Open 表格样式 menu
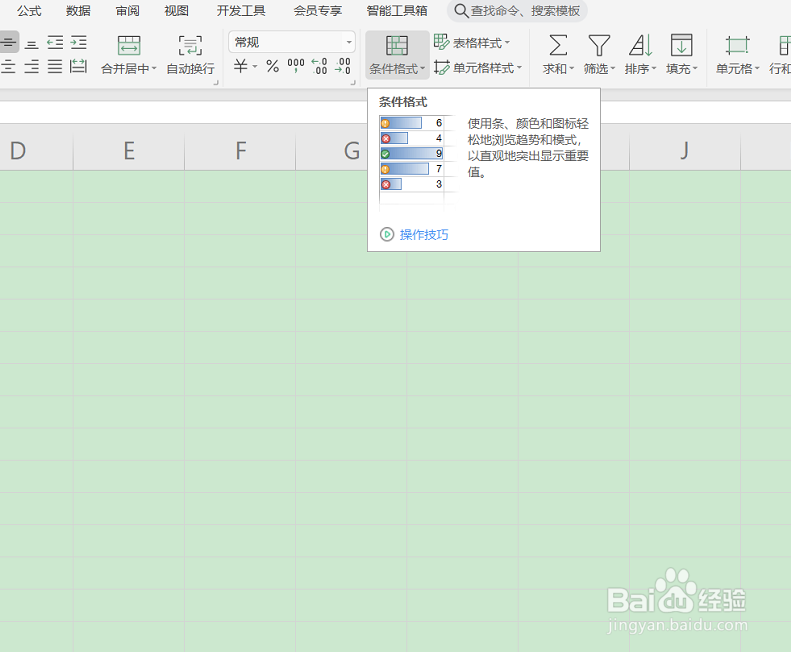Image resolution: width=791 pixels, height=652 pixels. click(472, 43)
